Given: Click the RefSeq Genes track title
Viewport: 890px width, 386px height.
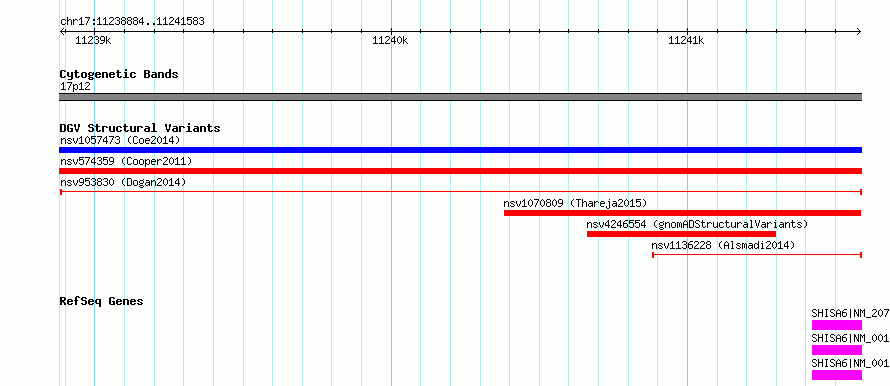Looking at the screenshot, I should pos(101,301).
